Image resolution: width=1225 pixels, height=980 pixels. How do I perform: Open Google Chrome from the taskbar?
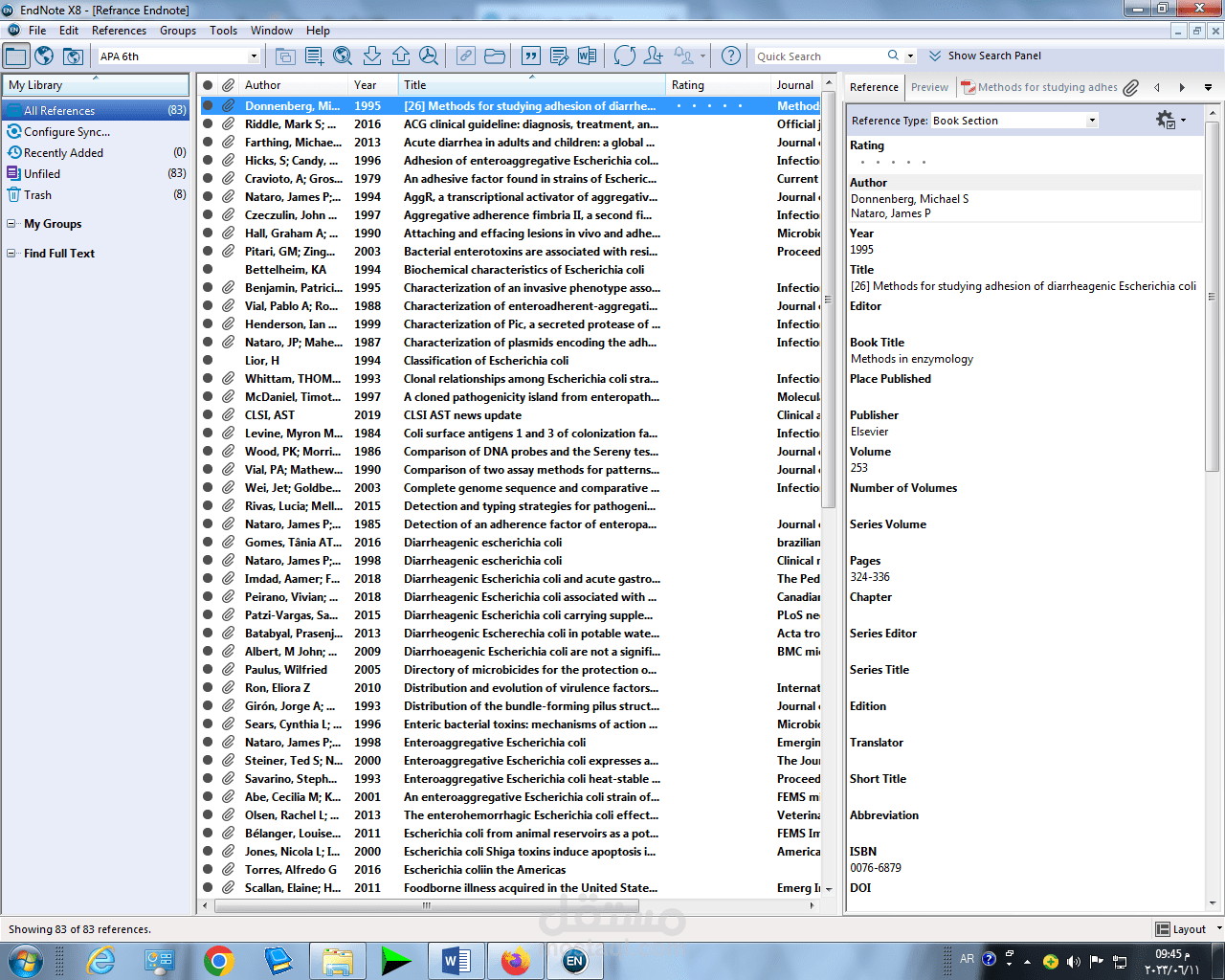coord(219,960)
